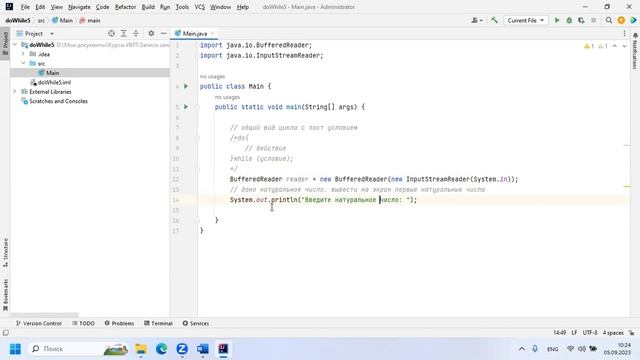Collapse all in Project panel
Image resolution: width=640 pixels, height=360 pixels.
pyautogui.click(x=136, y=33)
